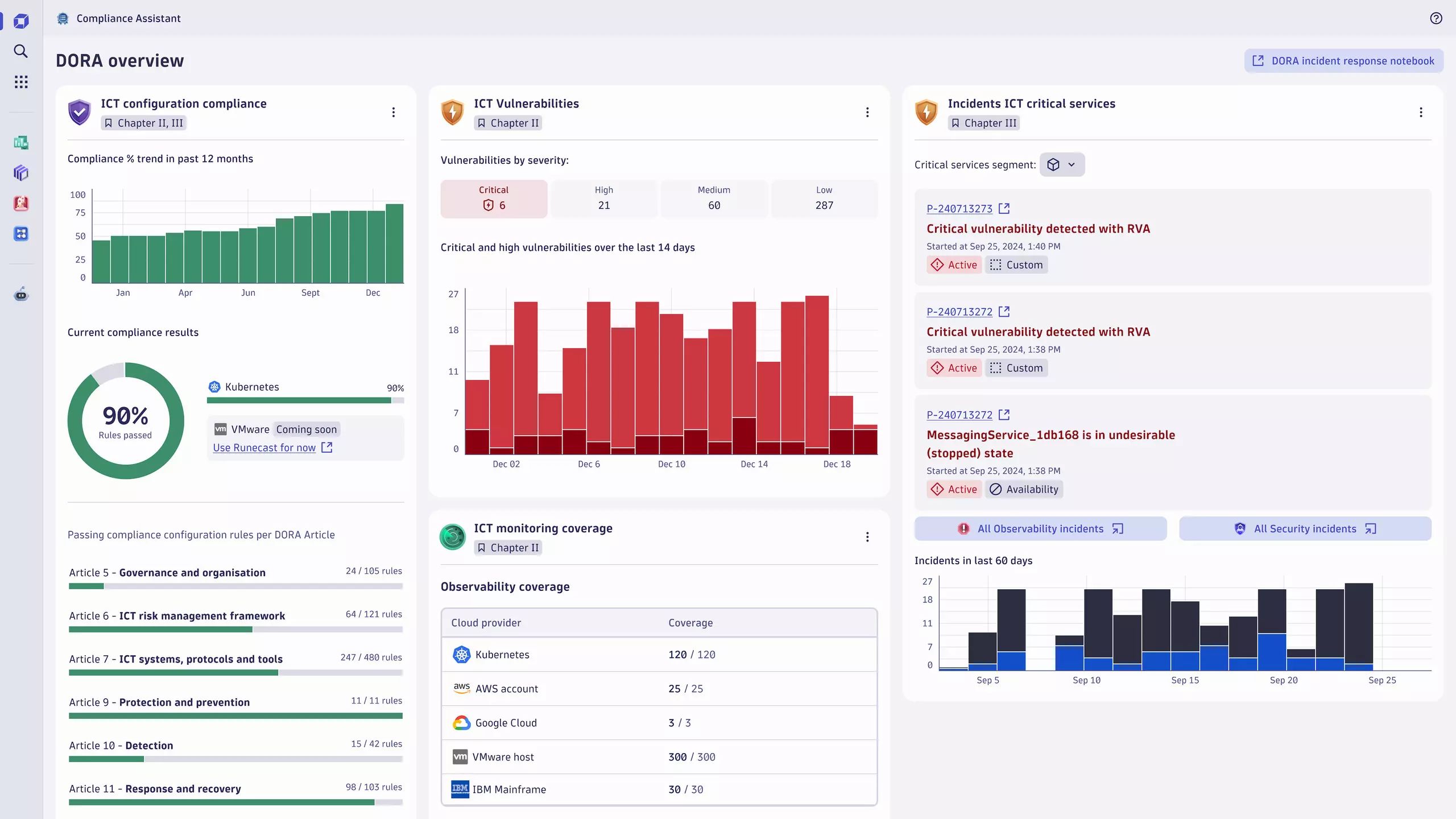Open the chatbot assistant icon in the sidebar

[21, 295]
